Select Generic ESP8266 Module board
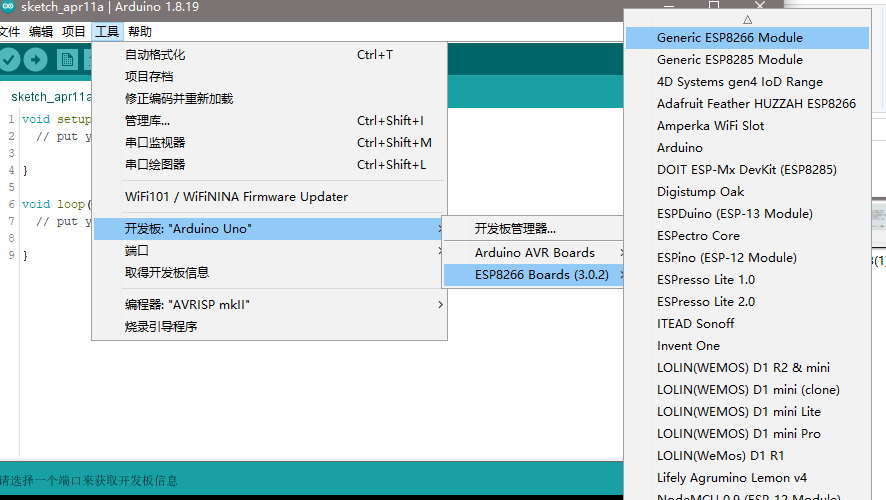 point(747,38)
